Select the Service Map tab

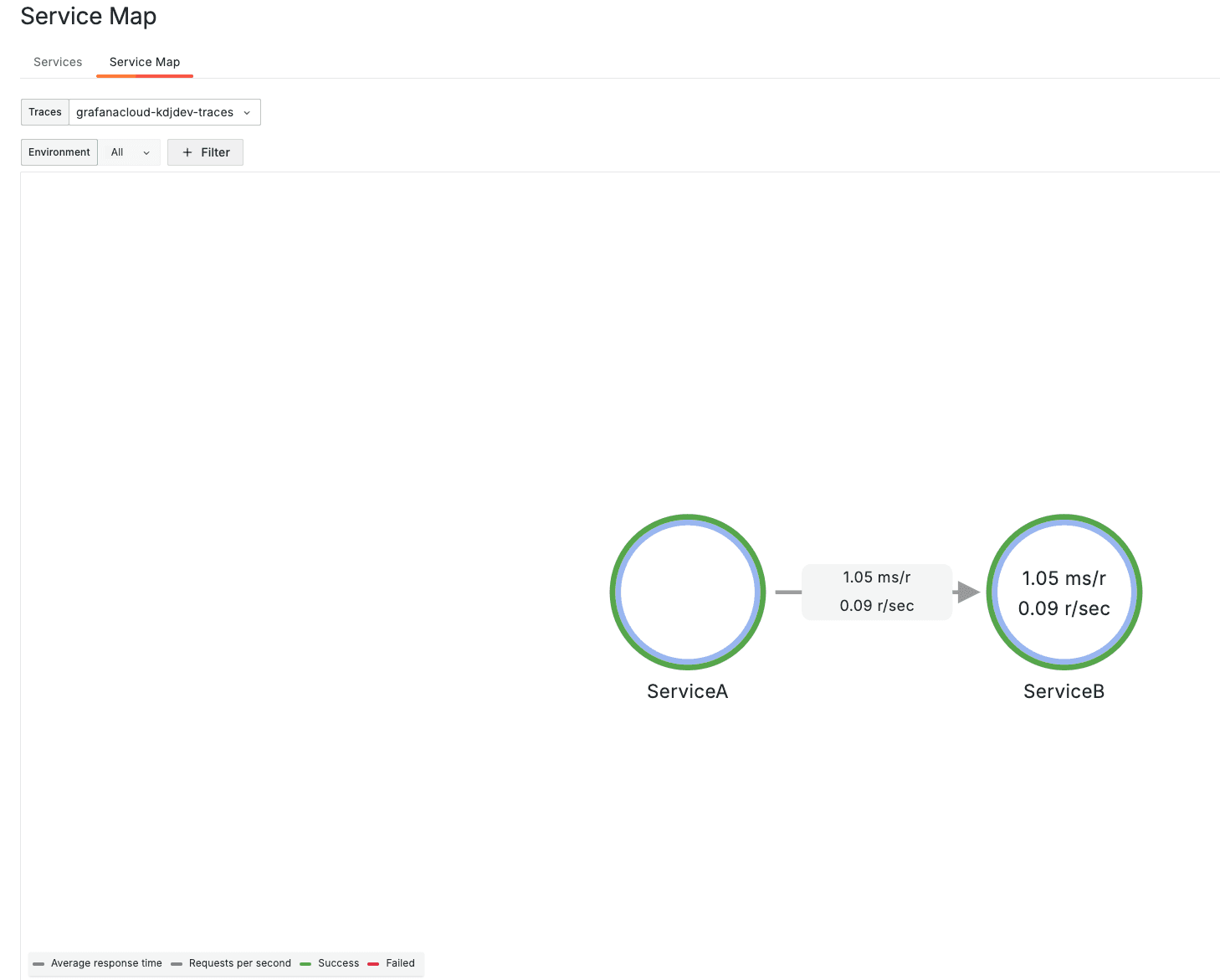click(x=144, y=62)
